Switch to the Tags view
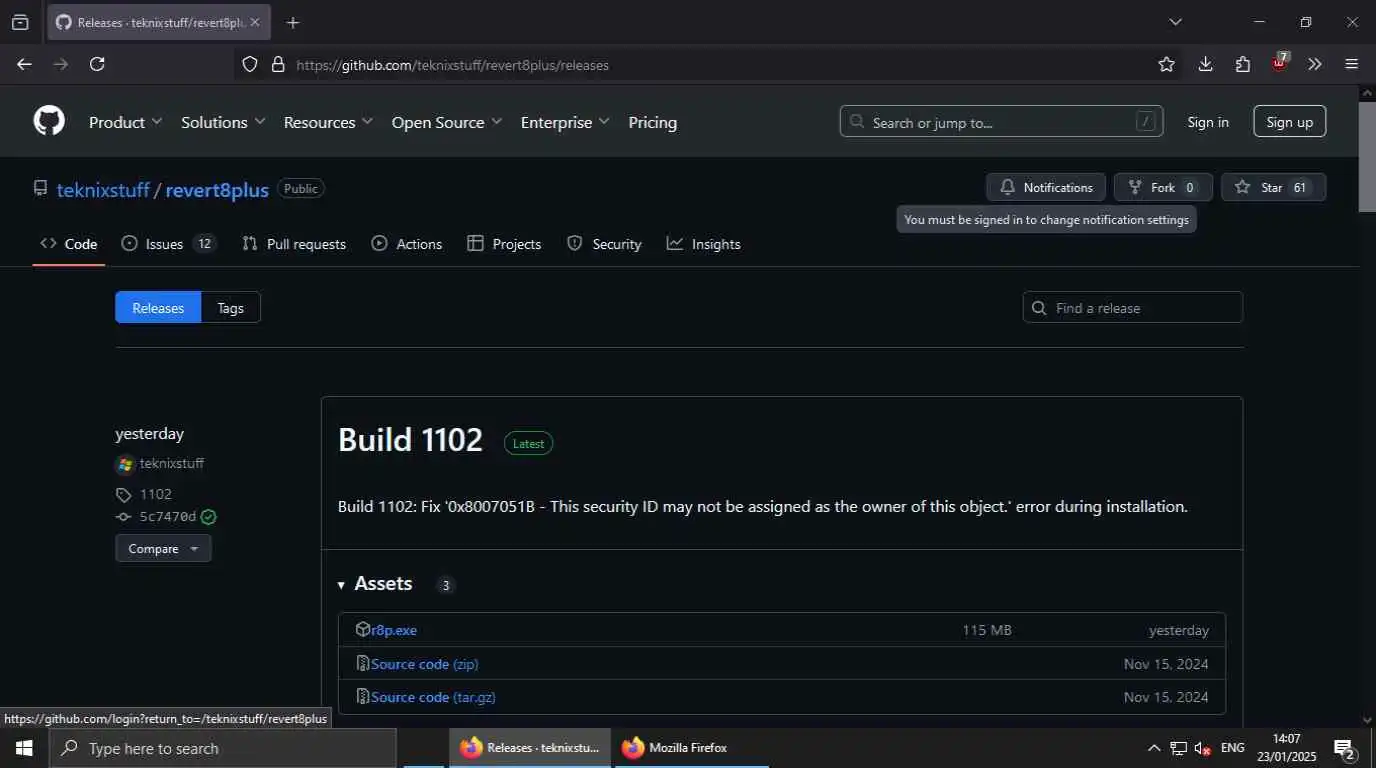Screen dimensions: 1376x768 (230, 307)
